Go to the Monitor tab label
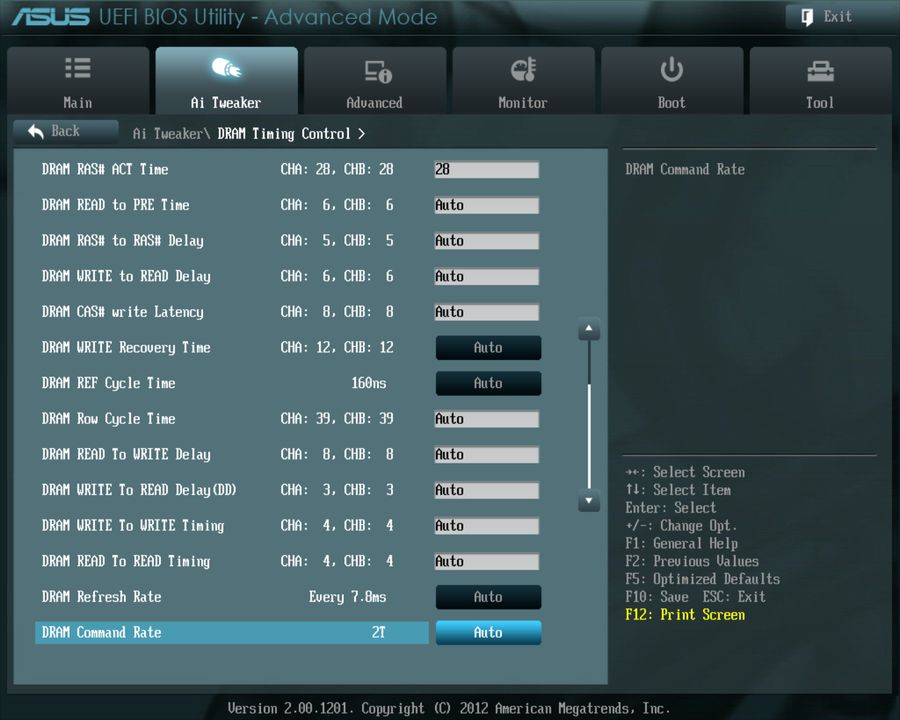This screenshot has height=720, width=900. click(x=523, y=103)
